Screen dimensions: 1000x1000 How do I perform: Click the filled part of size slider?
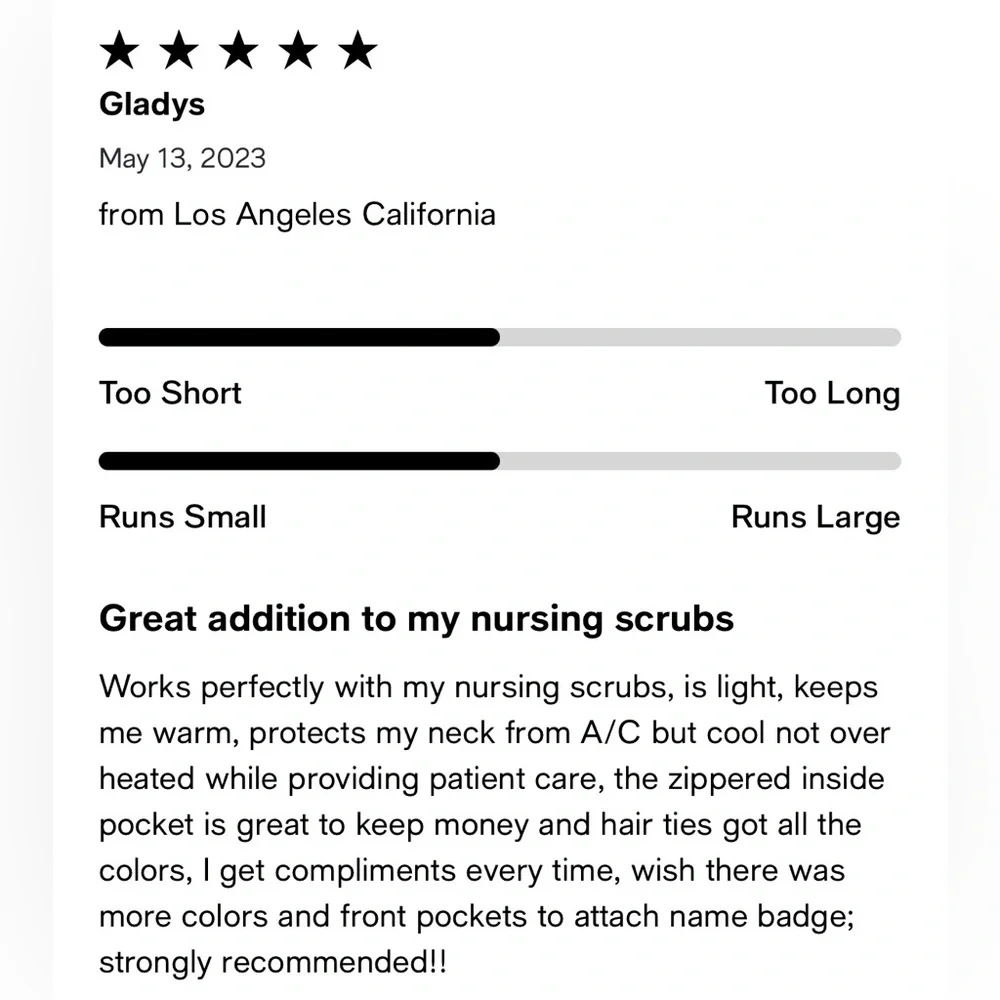point(299,461)
